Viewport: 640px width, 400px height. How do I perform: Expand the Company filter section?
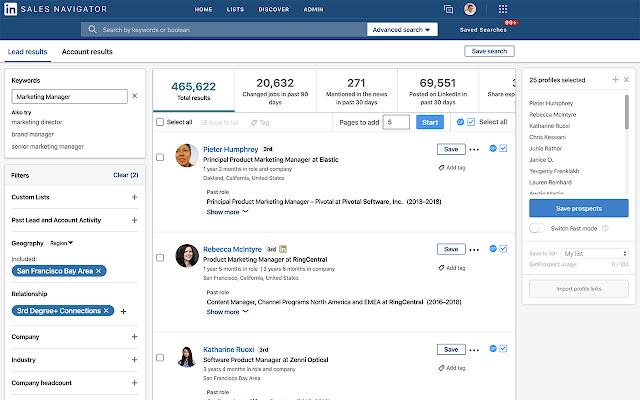[x=134, y=337]
